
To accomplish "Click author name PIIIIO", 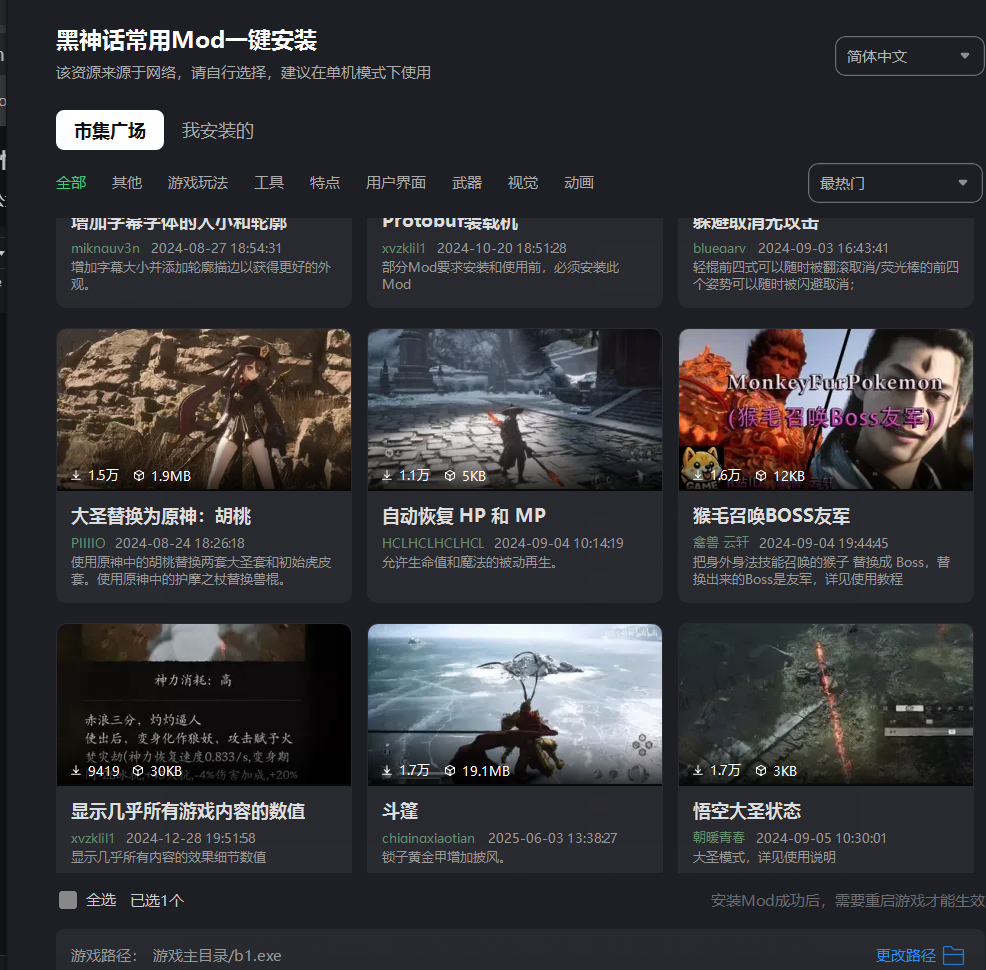I will tap(88, 543).
